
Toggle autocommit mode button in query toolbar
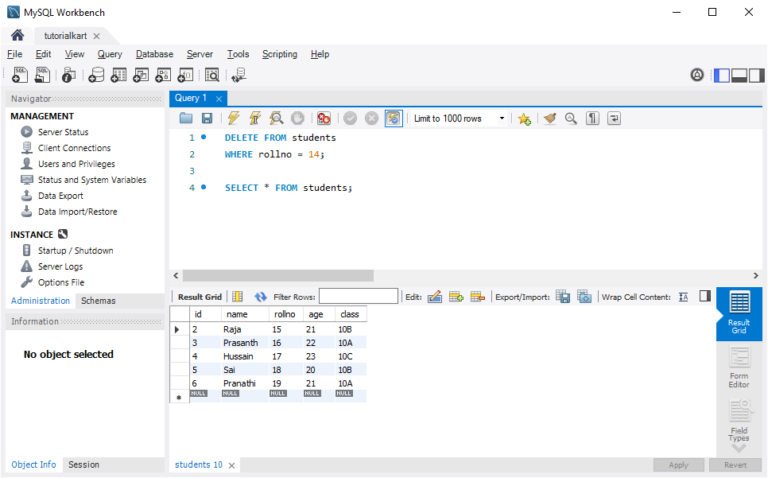point(393,118)
